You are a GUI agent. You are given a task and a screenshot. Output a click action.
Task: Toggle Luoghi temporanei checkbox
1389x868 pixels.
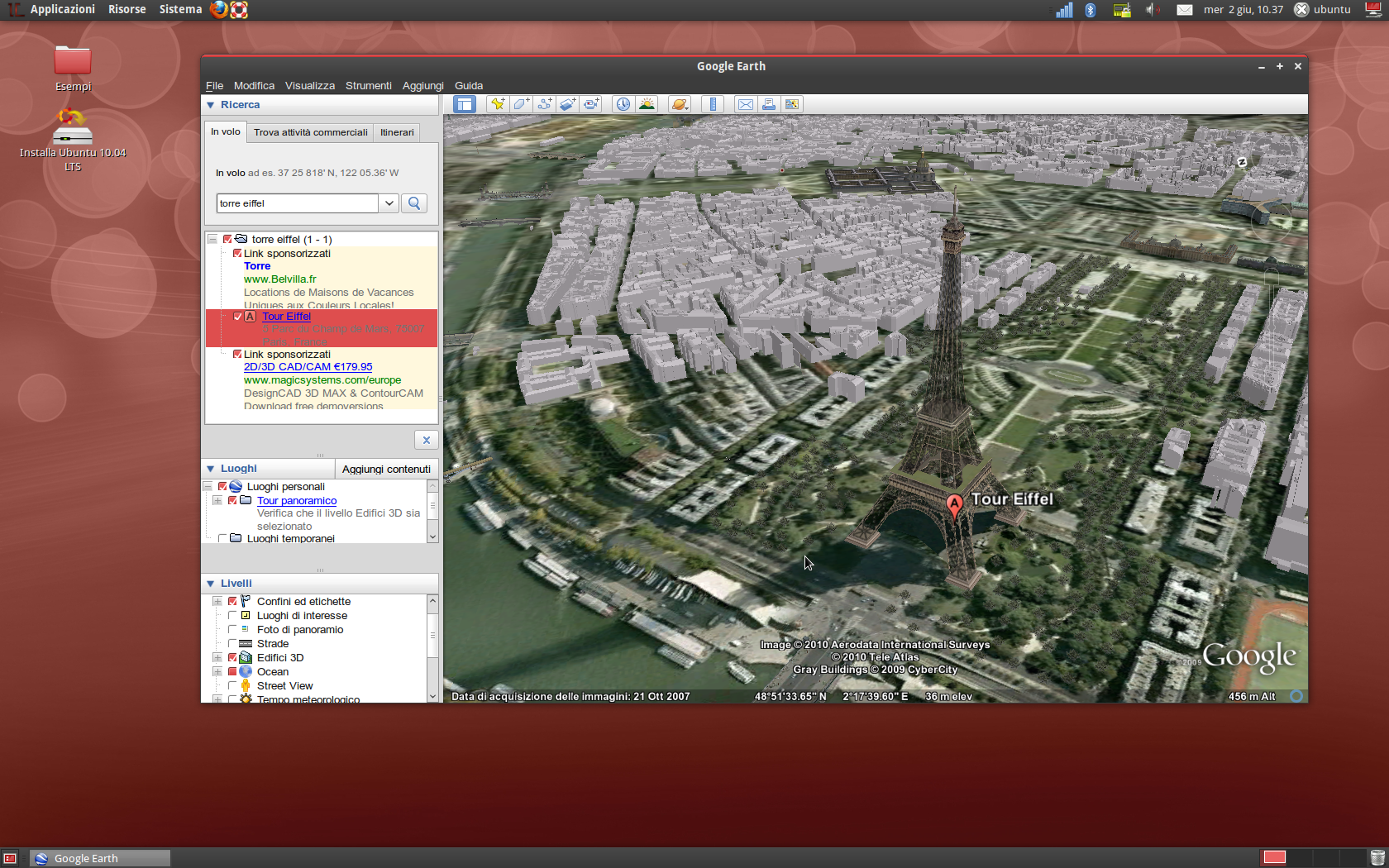coord(222,538)
